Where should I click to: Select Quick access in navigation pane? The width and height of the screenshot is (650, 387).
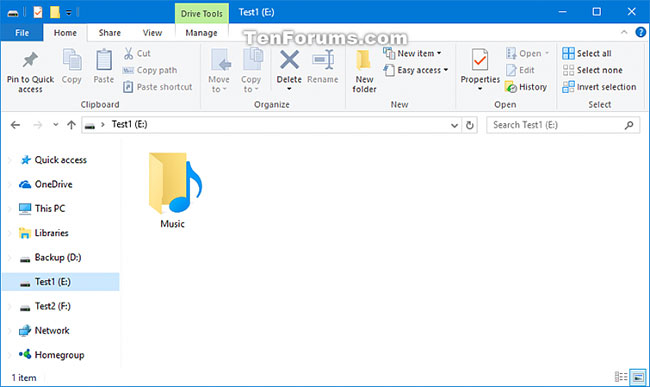pyautogui.click(x=61, y=160)
